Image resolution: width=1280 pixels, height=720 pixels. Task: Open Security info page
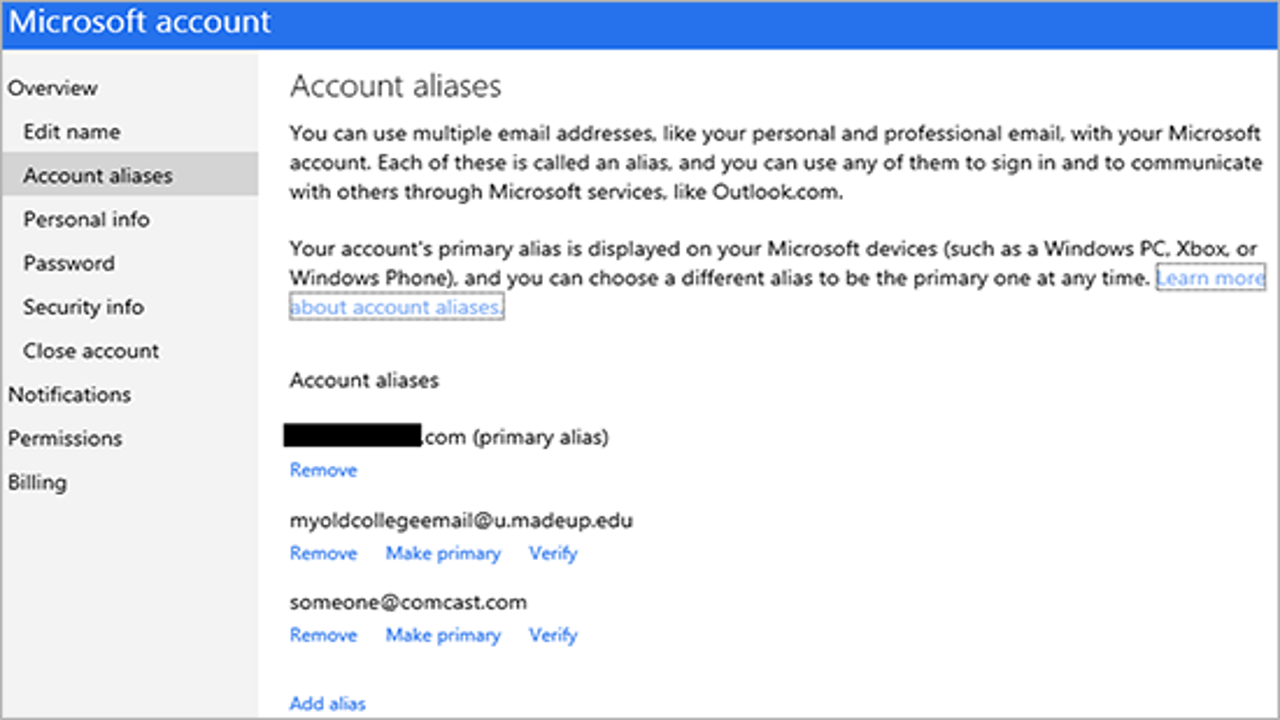point(84,307)
